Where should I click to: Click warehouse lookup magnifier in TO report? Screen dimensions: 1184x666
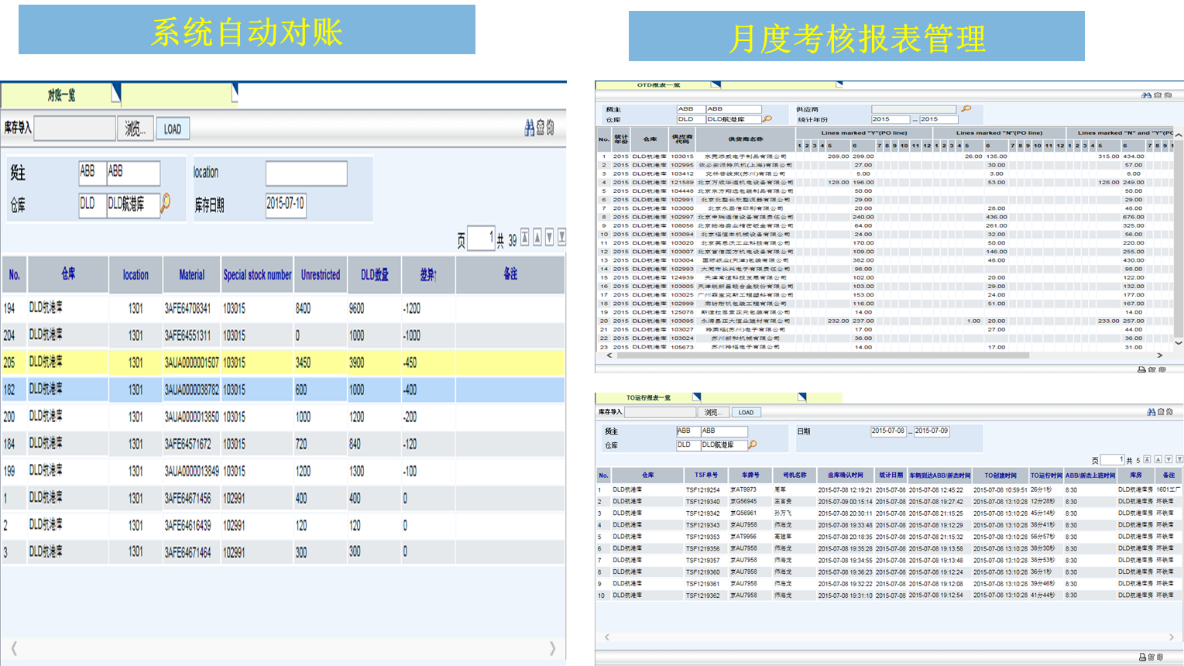pyautogui.click(x=752, y=444)
